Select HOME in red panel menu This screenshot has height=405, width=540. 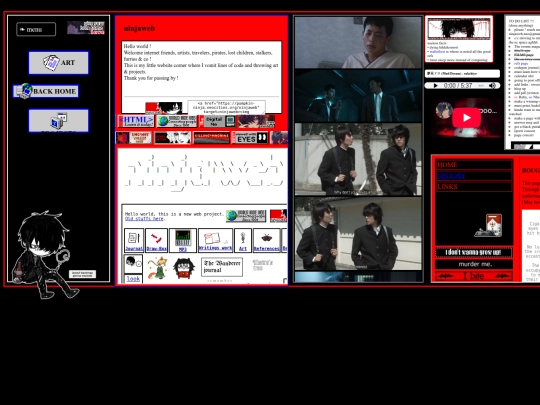tap(474, 165)
